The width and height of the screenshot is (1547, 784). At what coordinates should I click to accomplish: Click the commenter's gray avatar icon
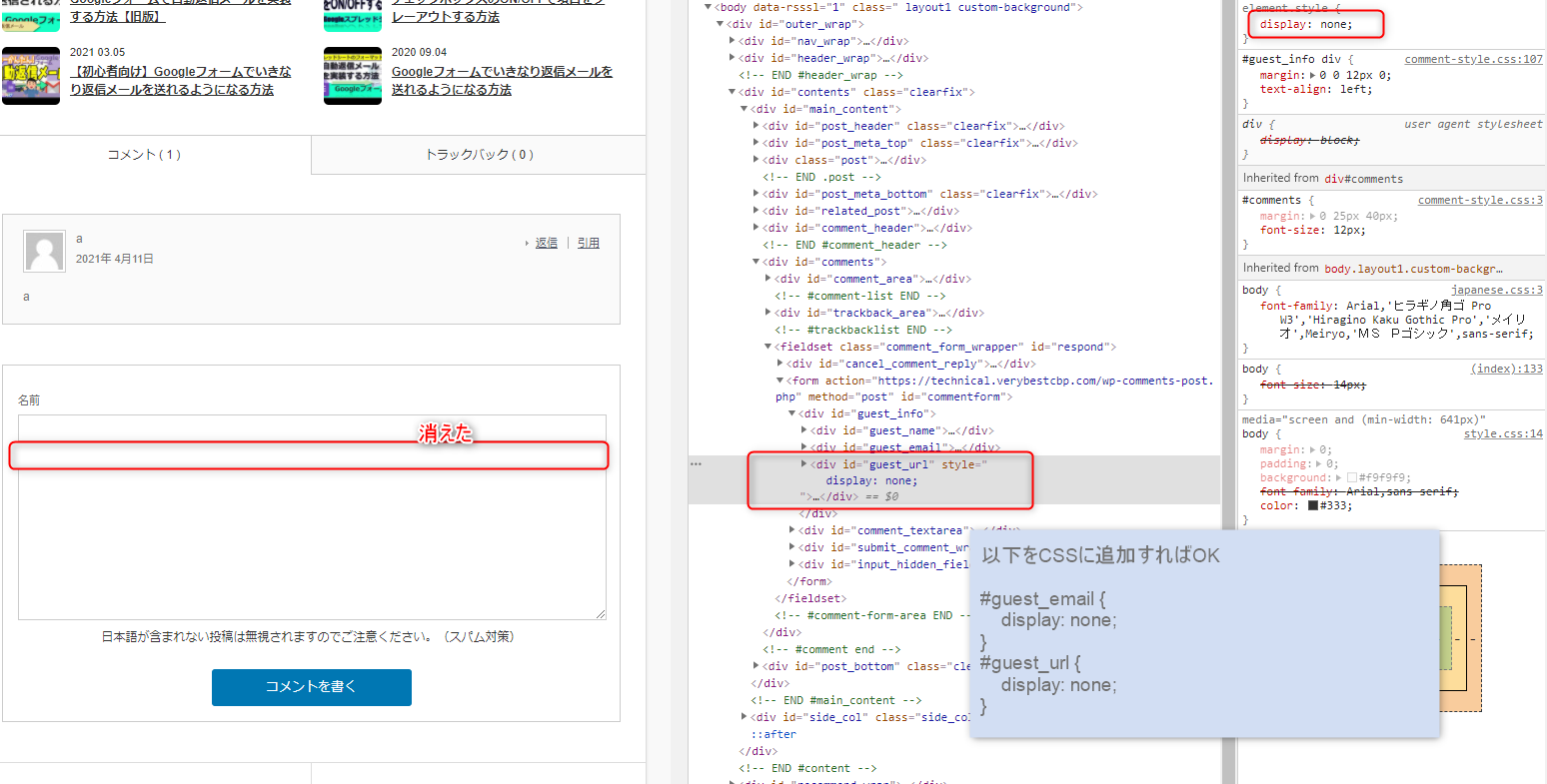(44, 252)
